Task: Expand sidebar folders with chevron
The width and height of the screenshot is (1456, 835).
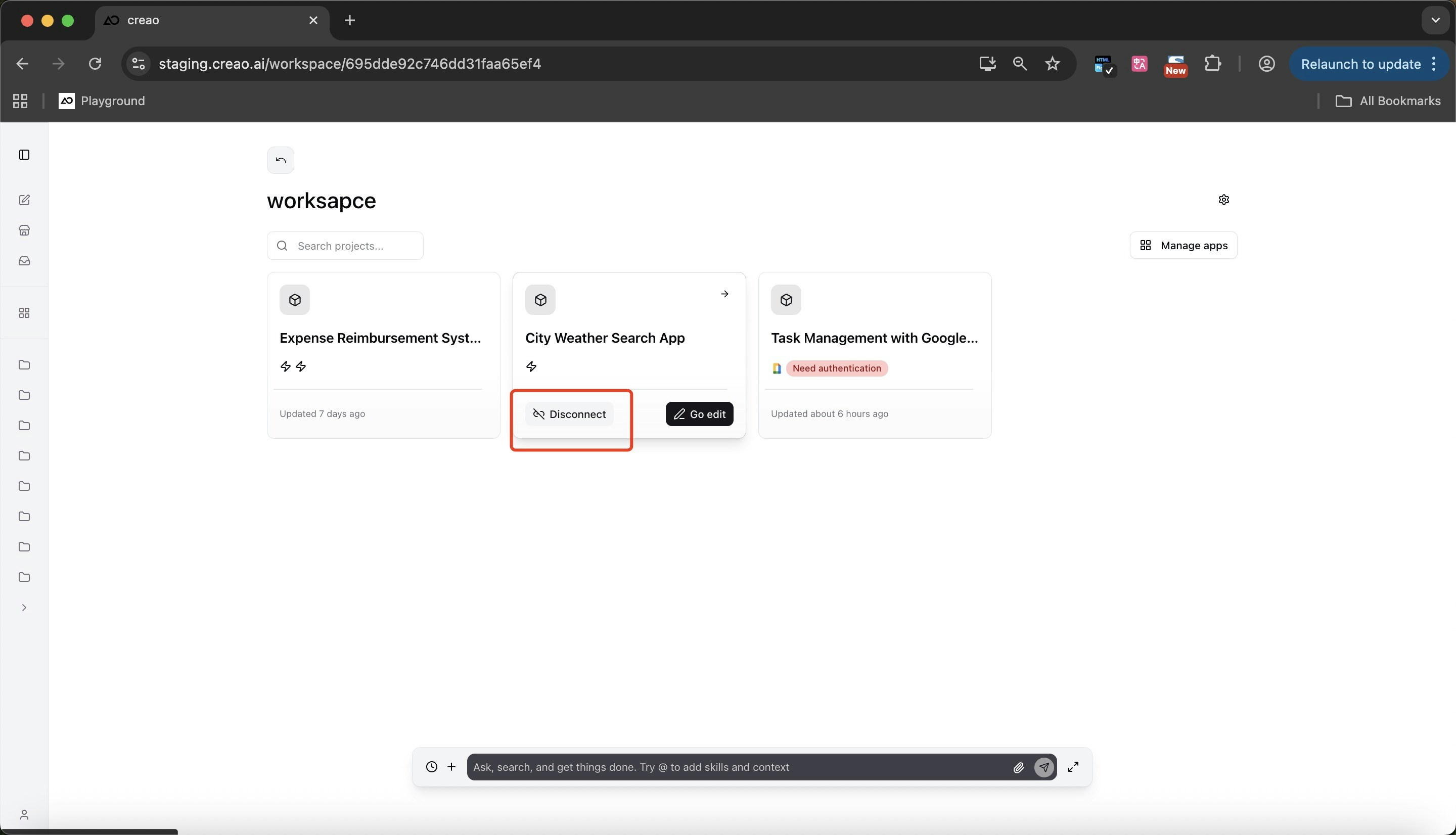Action: (24, 608)
